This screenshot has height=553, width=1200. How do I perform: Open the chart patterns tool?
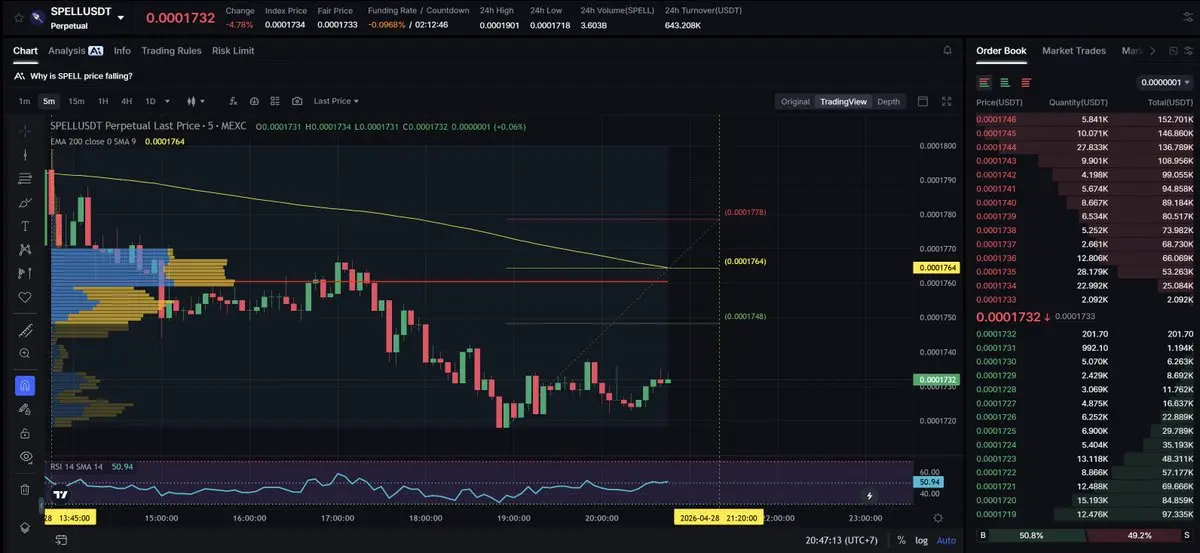25,250
